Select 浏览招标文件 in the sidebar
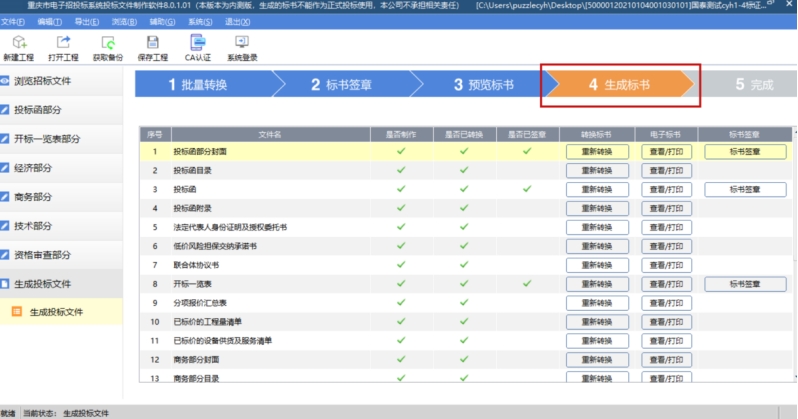The height and width of the screenshot is (419, 798). coord(60,81)
